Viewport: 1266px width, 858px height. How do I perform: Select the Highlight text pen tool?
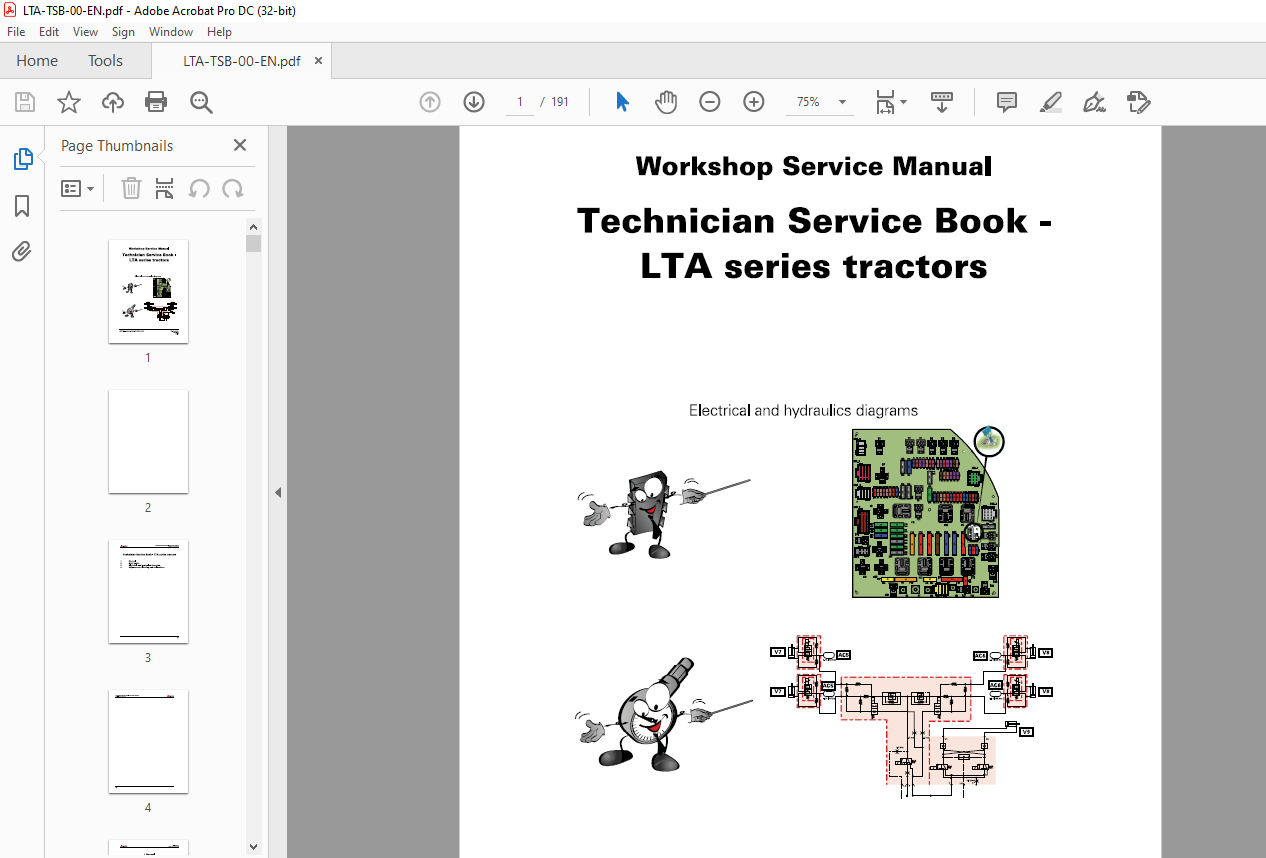[1050, 102]
